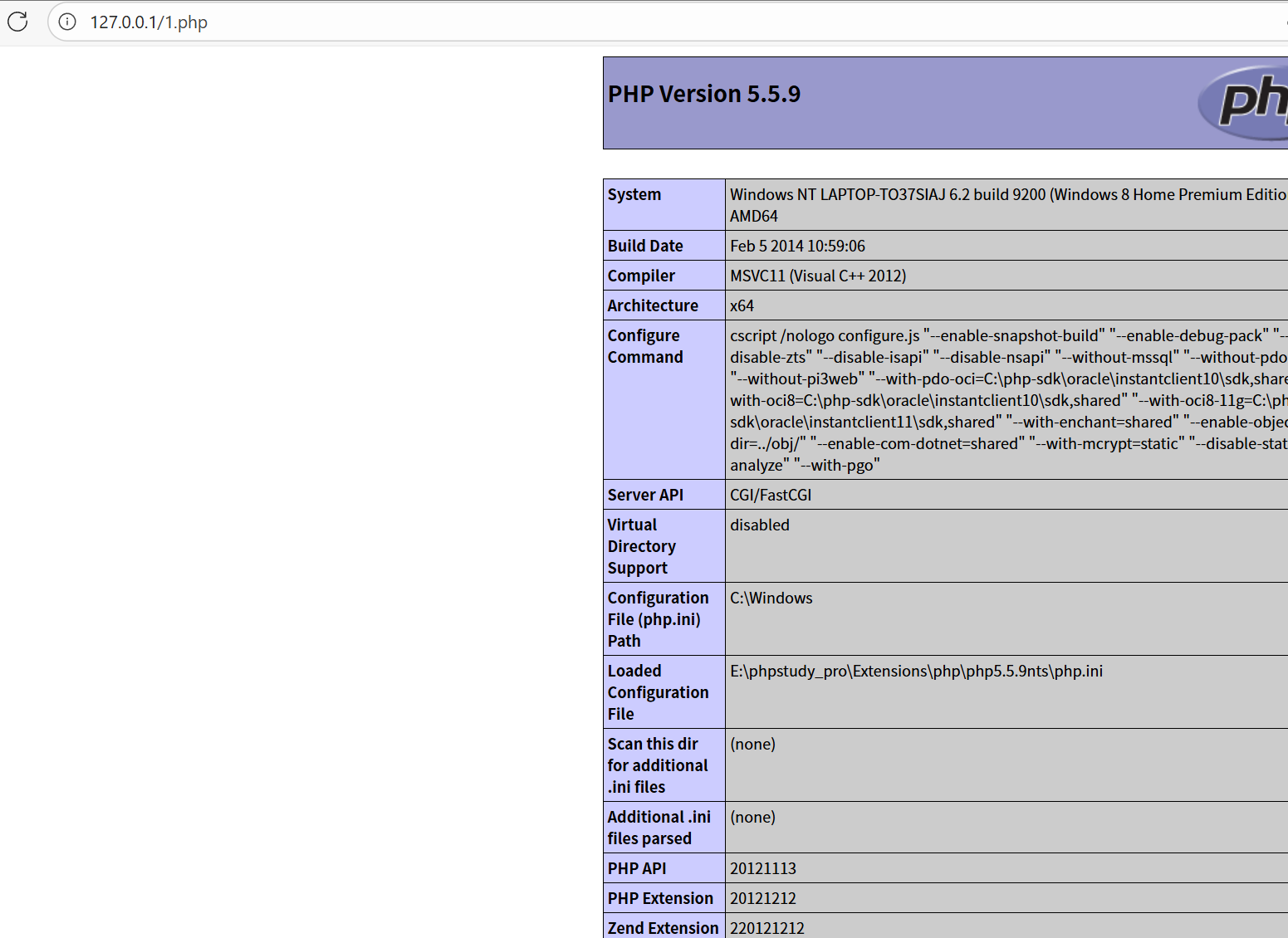
Task: Select the 'Server API' row label
Action: tap(645, 495)
